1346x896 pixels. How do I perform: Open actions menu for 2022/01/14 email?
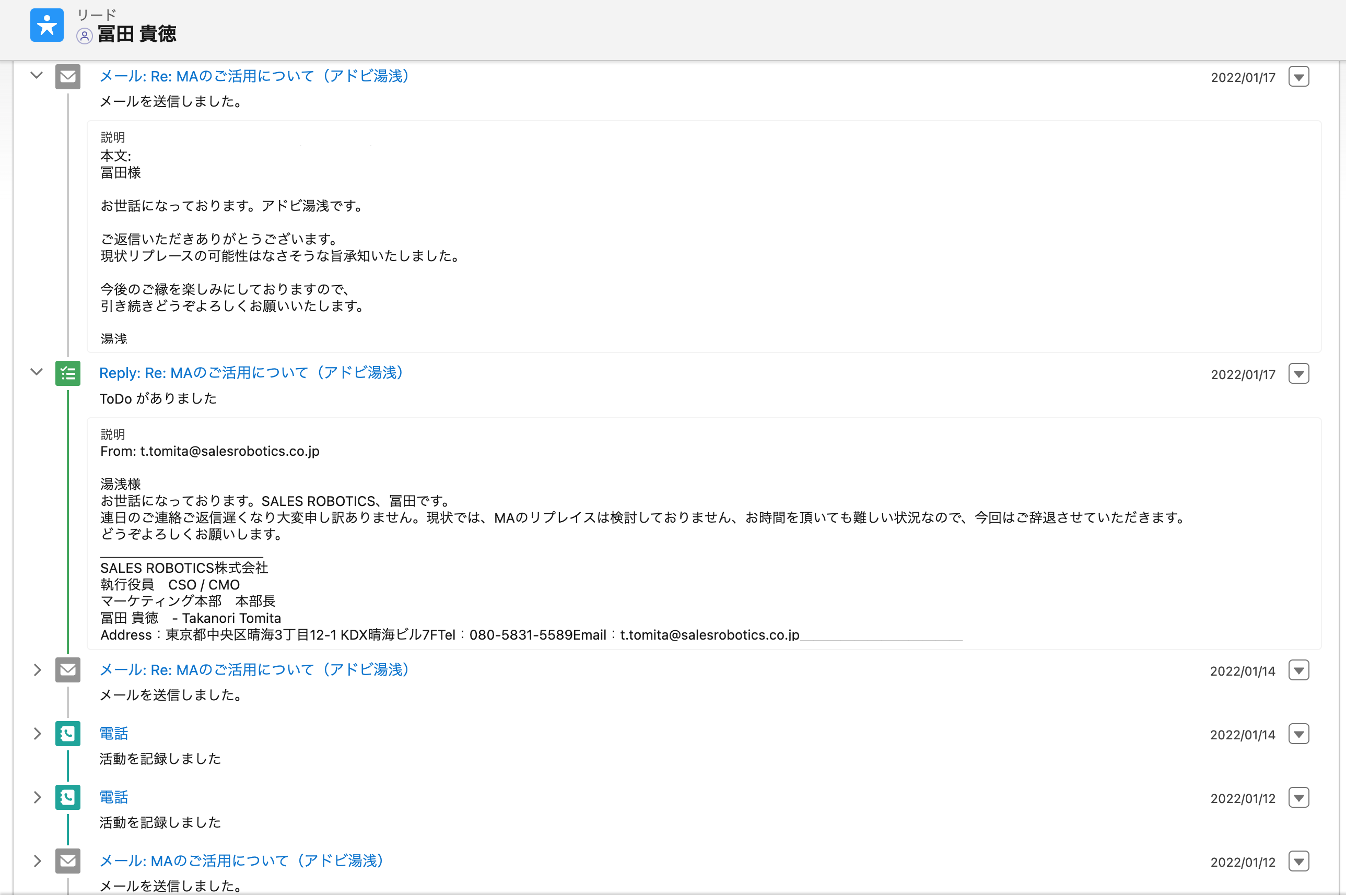pyautogui.click(x=1298, y=670)
